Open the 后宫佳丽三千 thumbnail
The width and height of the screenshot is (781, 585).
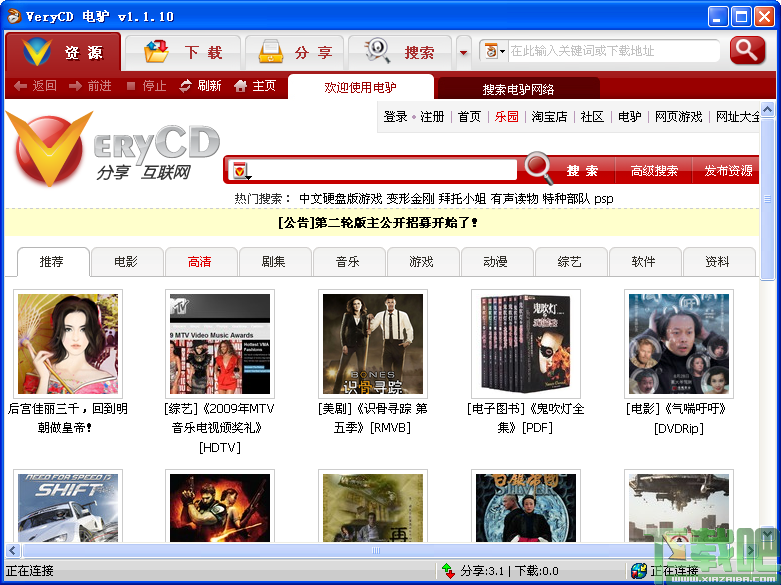tap(68, 344)
